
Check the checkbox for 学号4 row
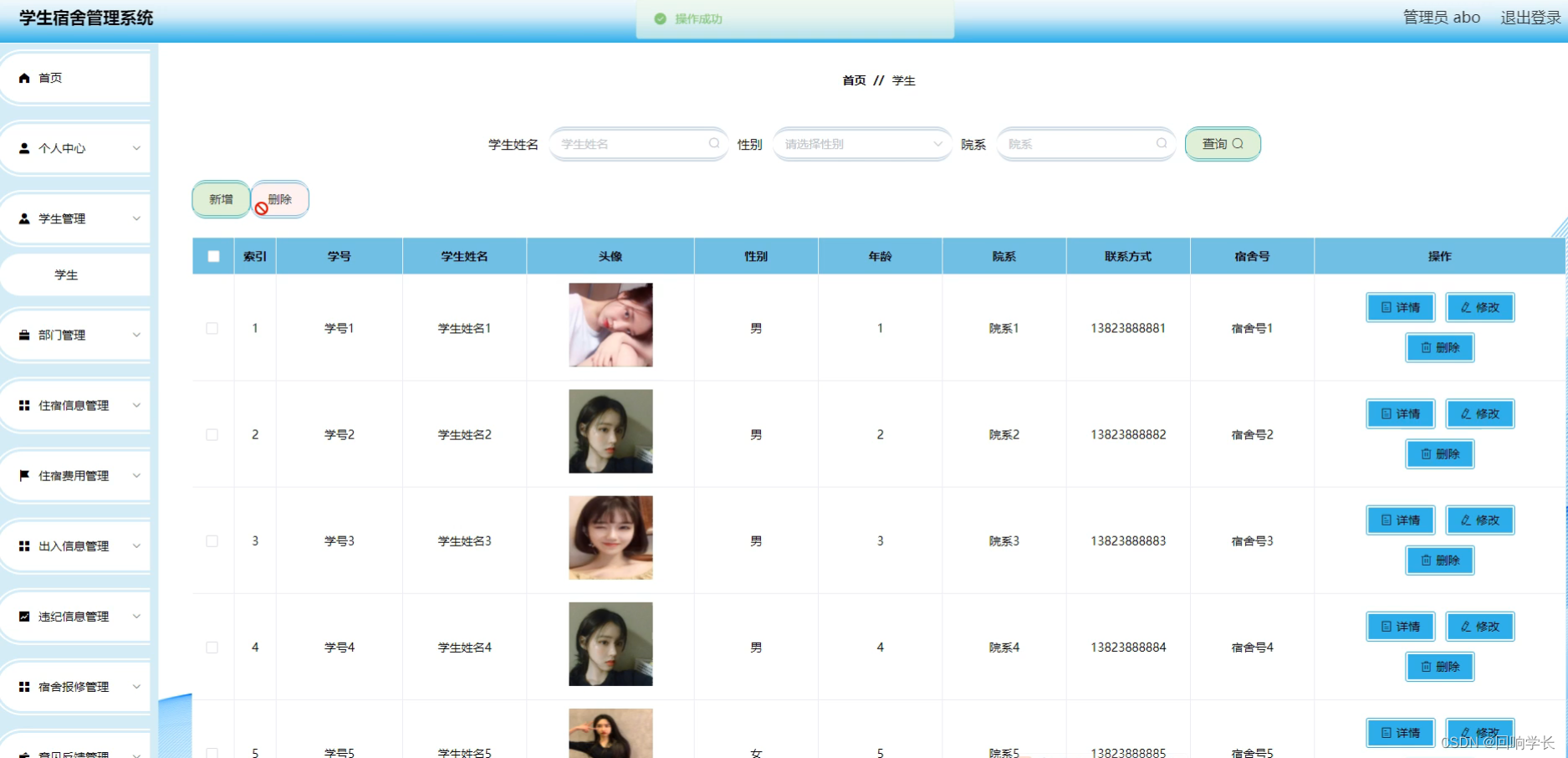tap(212, 646)
